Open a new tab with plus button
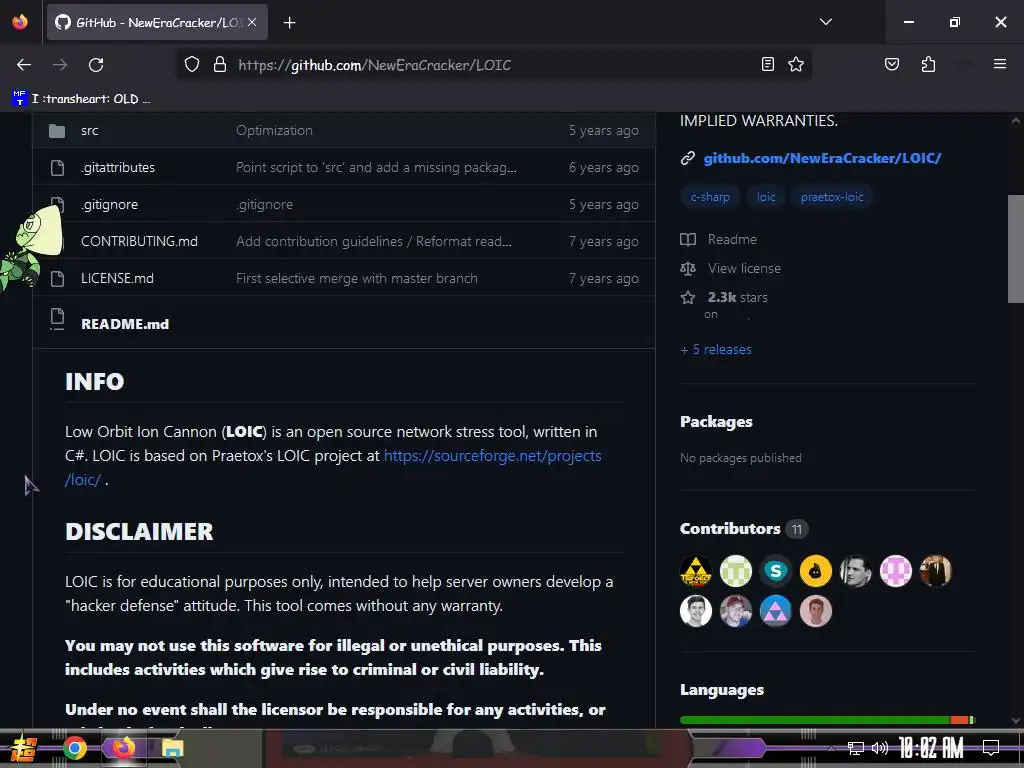The width and height of the screenshot is (1024, 768). click(290, 23)
